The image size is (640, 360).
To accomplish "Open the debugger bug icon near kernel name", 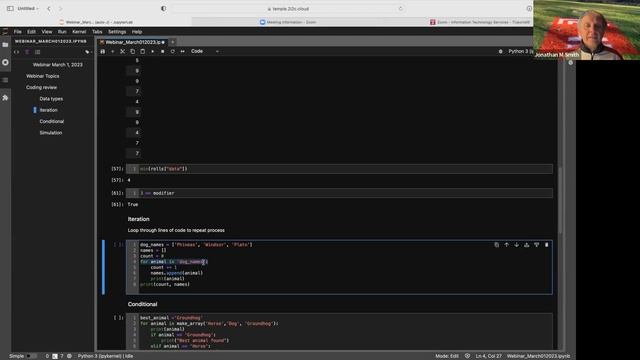I will 500,51.
